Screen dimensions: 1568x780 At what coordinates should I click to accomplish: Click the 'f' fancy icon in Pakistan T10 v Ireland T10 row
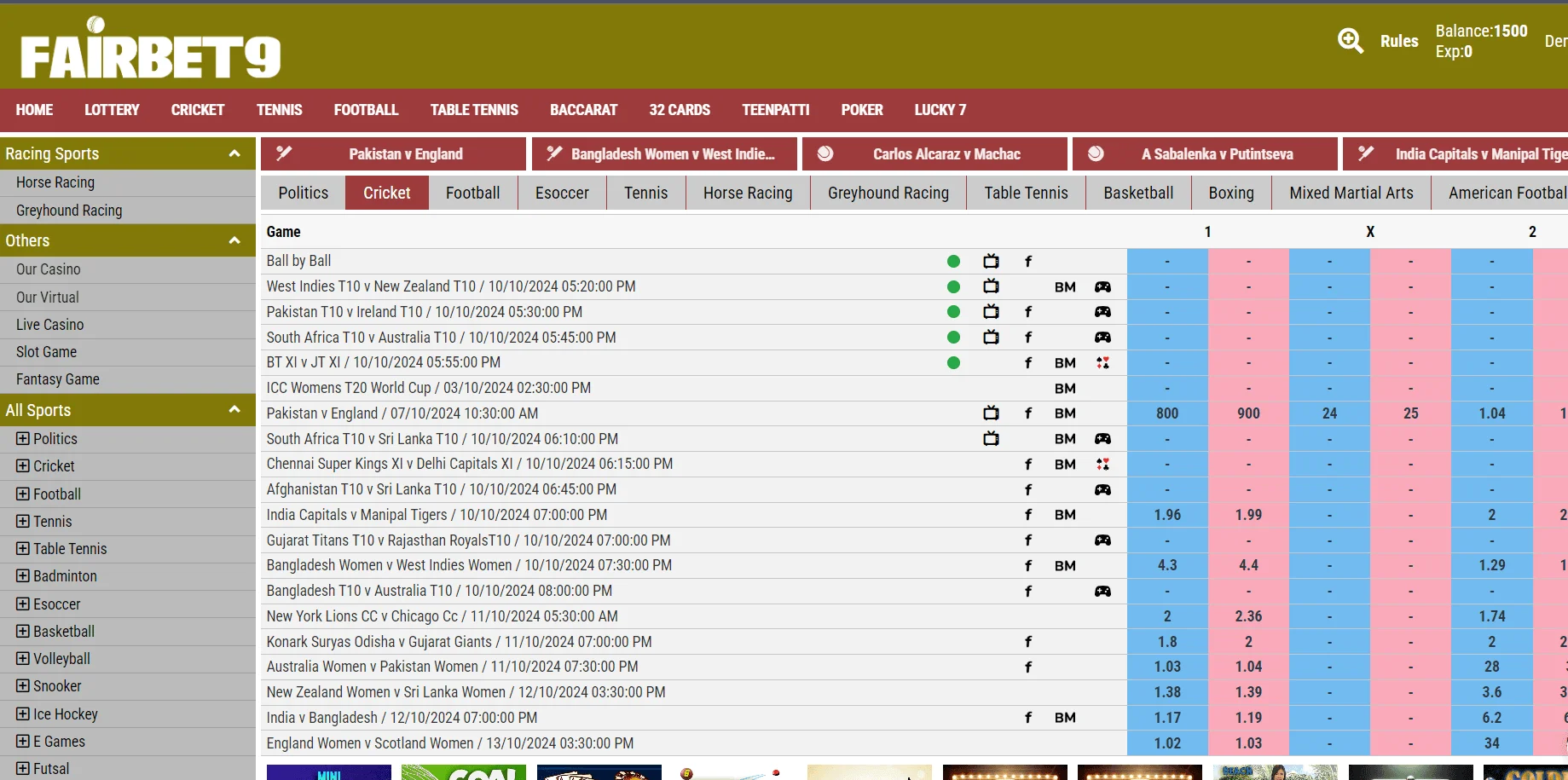click(x=1028, y=312)
